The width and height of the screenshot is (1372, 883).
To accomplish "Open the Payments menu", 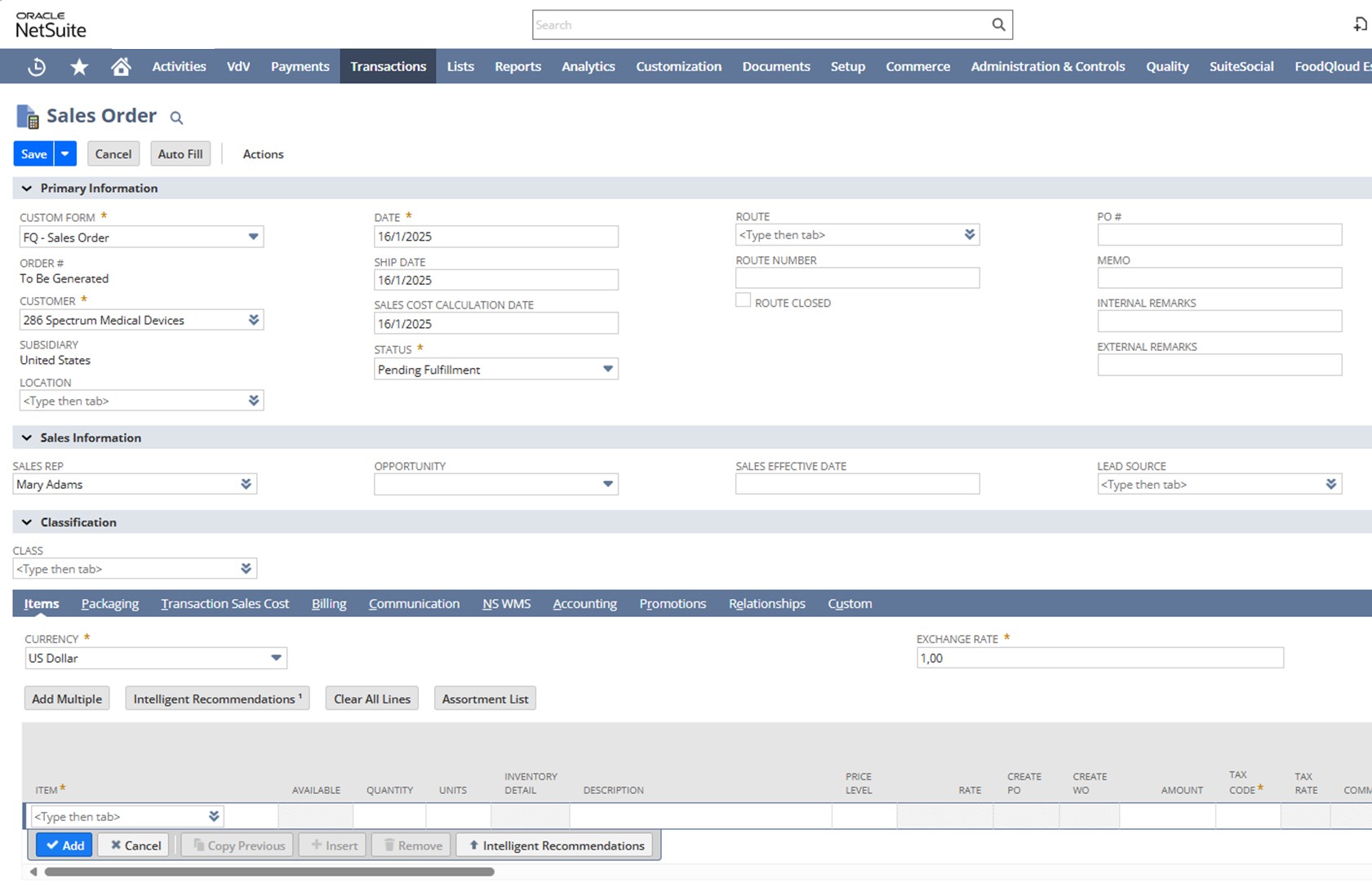I will pyautogui.click(x=300, y=66).
